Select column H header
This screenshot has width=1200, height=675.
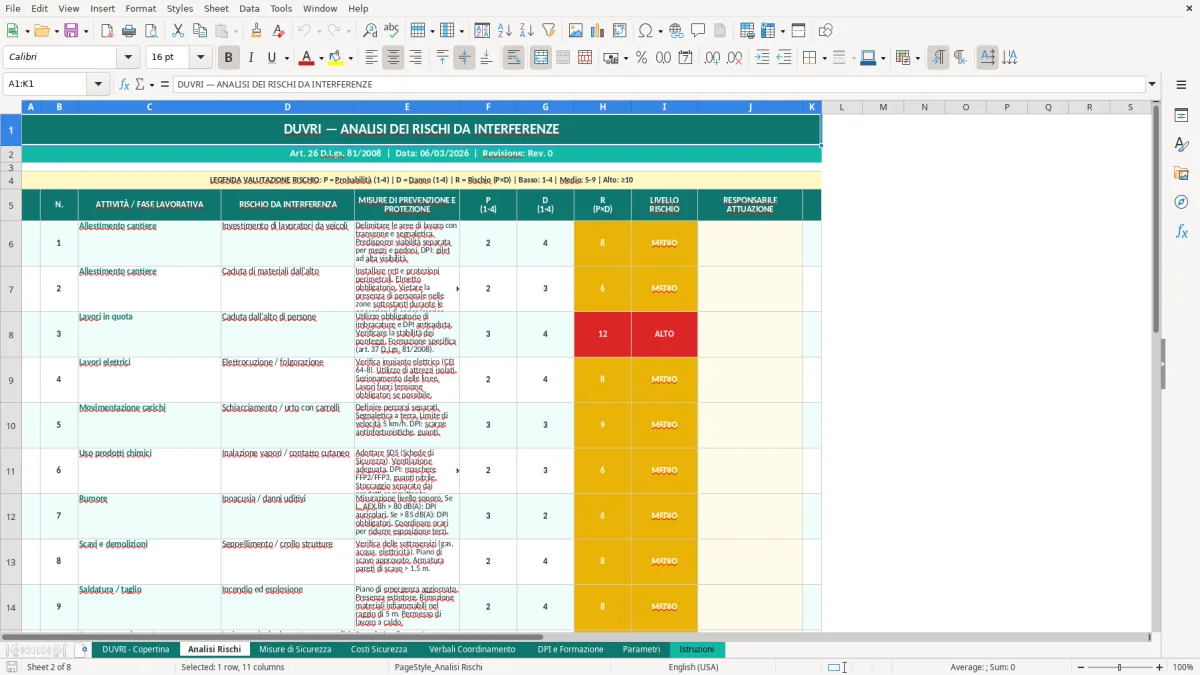click(603, 107)
